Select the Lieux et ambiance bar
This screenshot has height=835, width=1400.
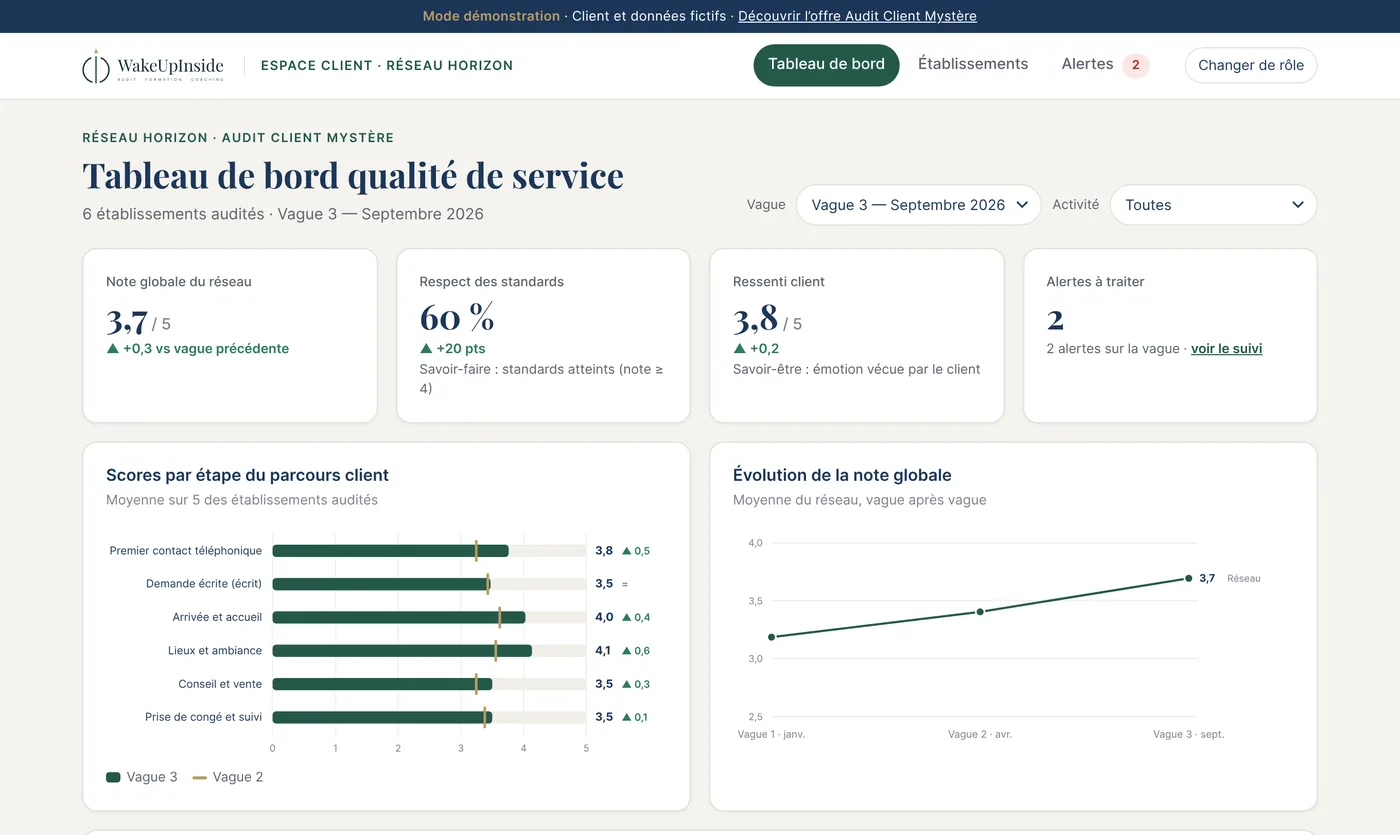pos(402,651)
